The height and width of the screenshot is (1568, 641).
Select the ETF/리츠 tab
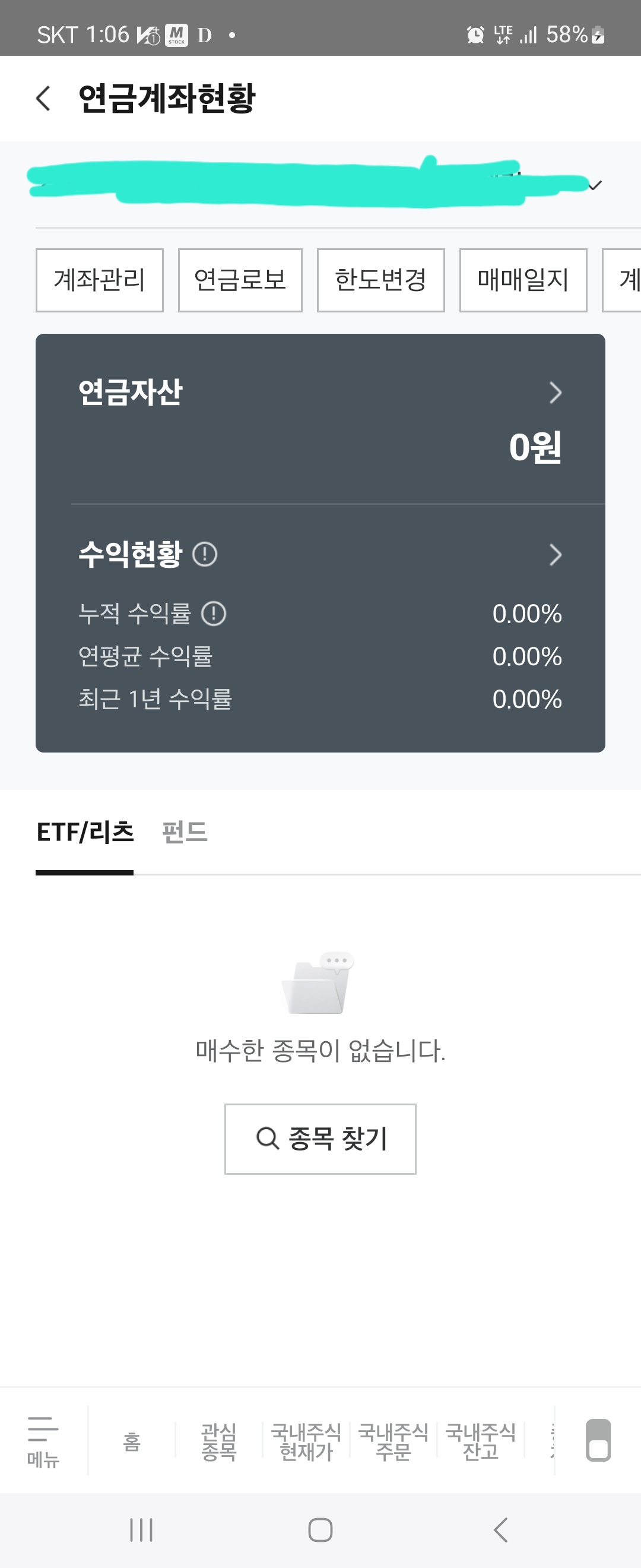click(x=84, y=832)
